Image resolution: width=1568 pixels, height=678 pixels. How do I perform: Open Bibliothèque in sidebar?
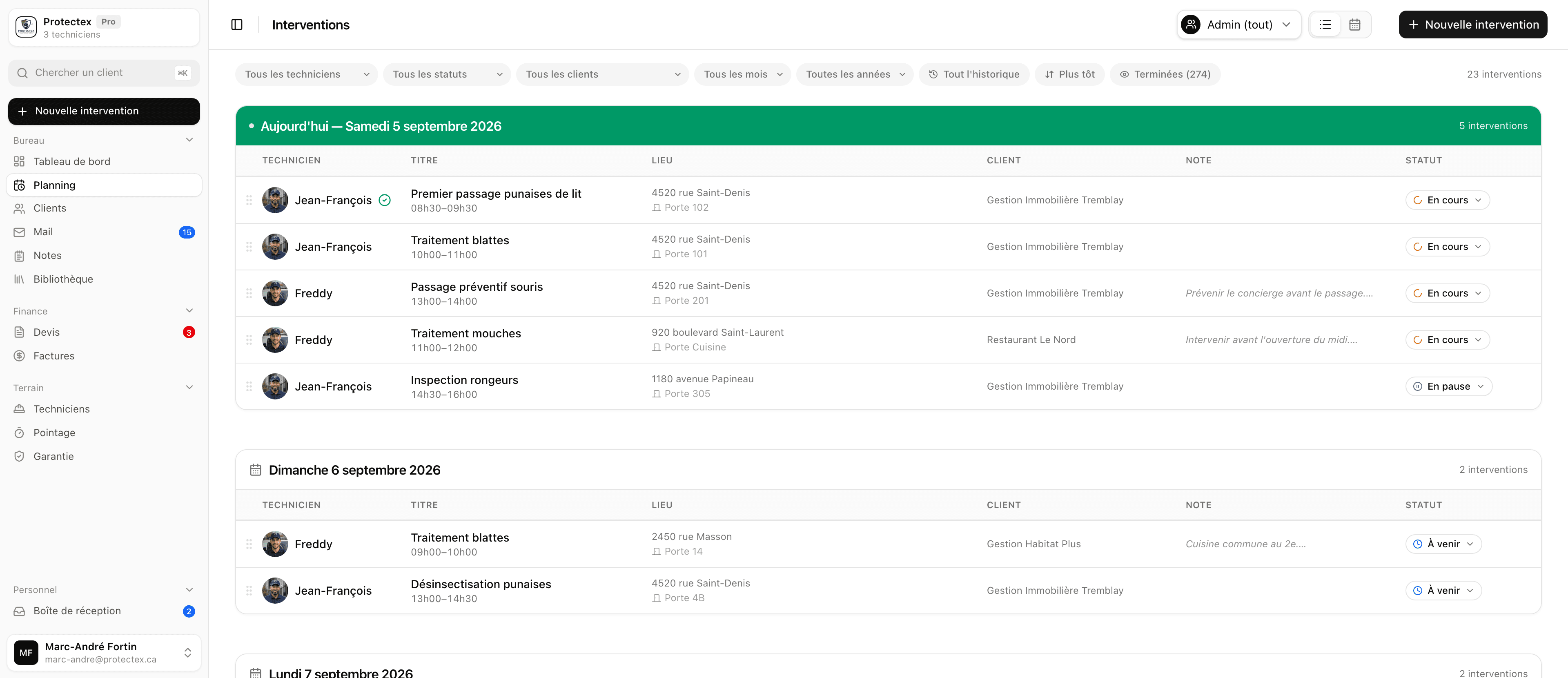coord(103,279)
